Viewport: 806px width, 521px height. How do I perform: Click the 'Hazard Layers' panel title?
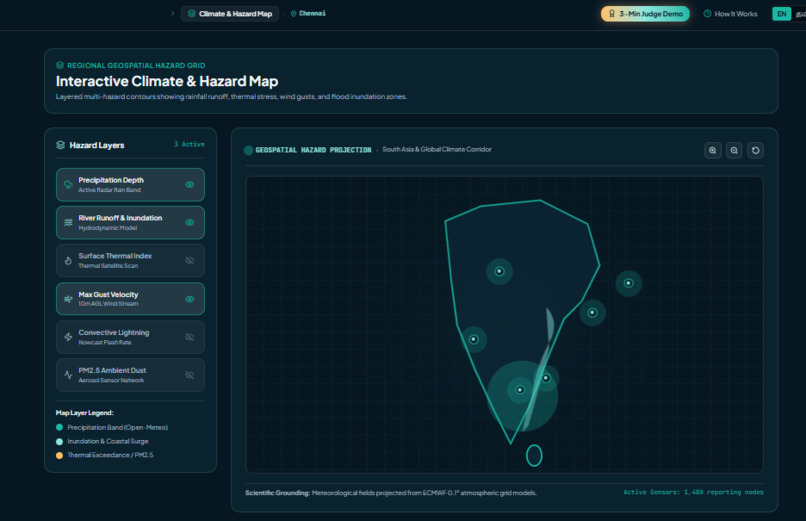coord(97,145)
